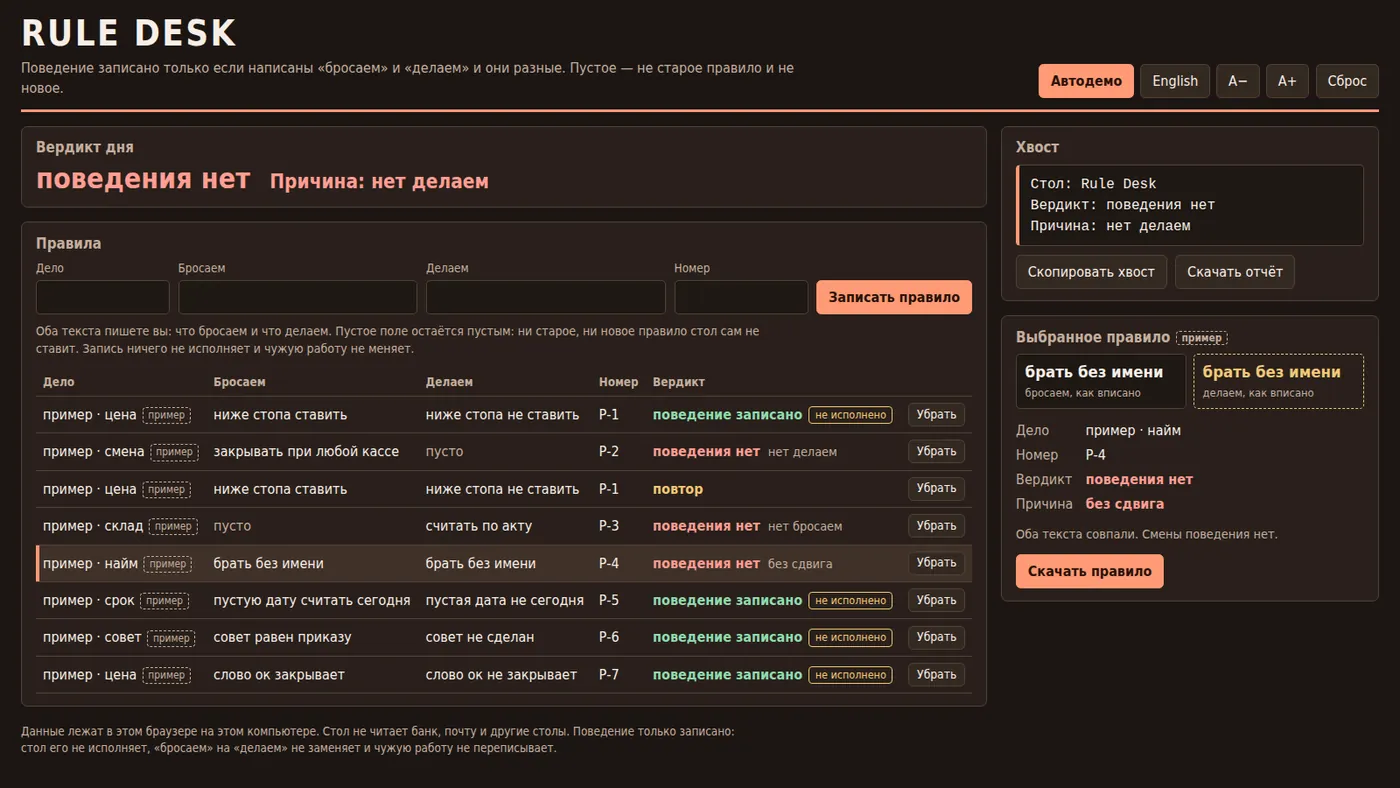Remove rule Р-6 with Убрать
1400x788 pixels.
tap(936, 637)
